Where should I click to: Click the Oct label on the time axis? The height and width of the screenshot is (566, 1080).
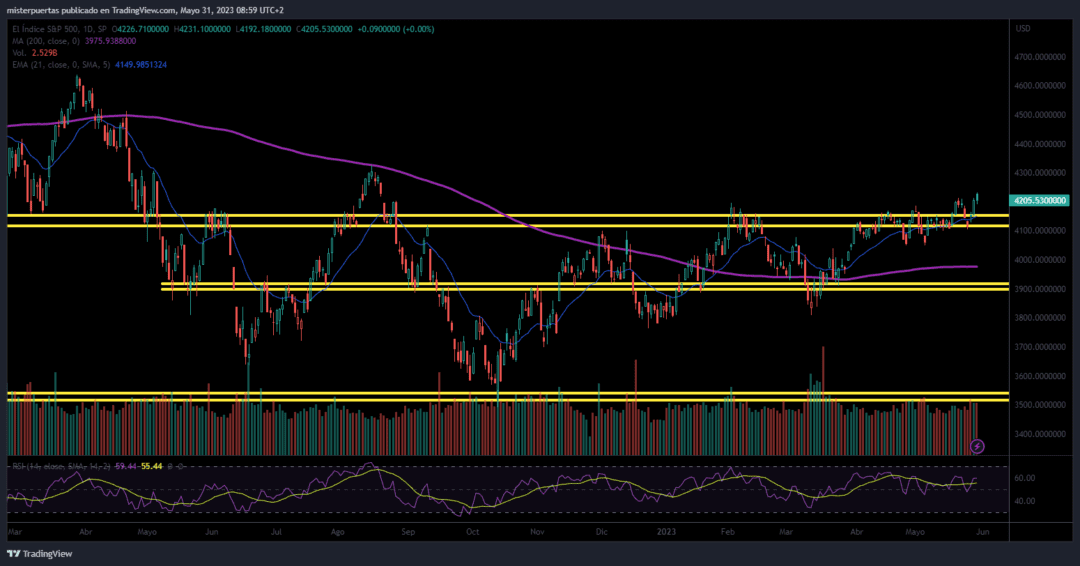click(x=472, y=532)
